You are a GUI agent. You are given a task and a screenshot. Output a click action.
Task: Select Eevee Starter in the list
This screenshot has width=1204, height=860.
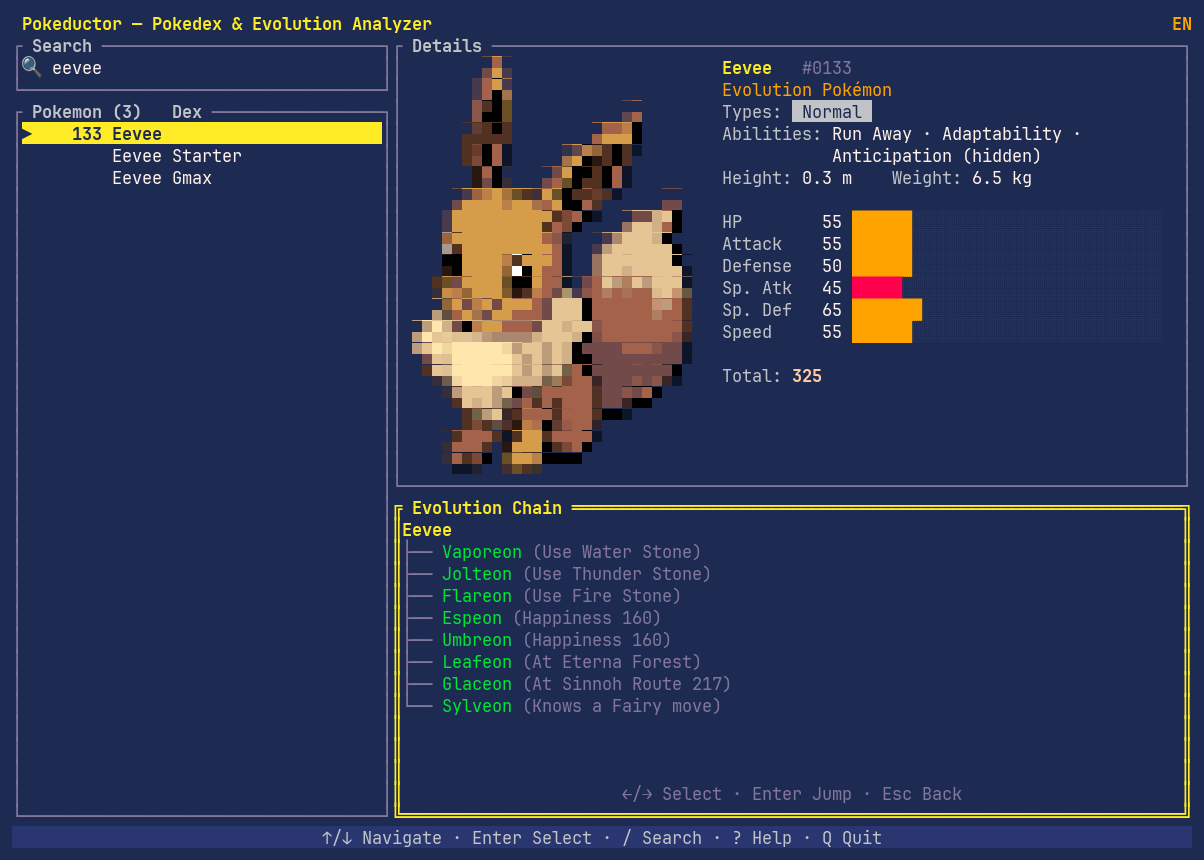coord(177,156)
